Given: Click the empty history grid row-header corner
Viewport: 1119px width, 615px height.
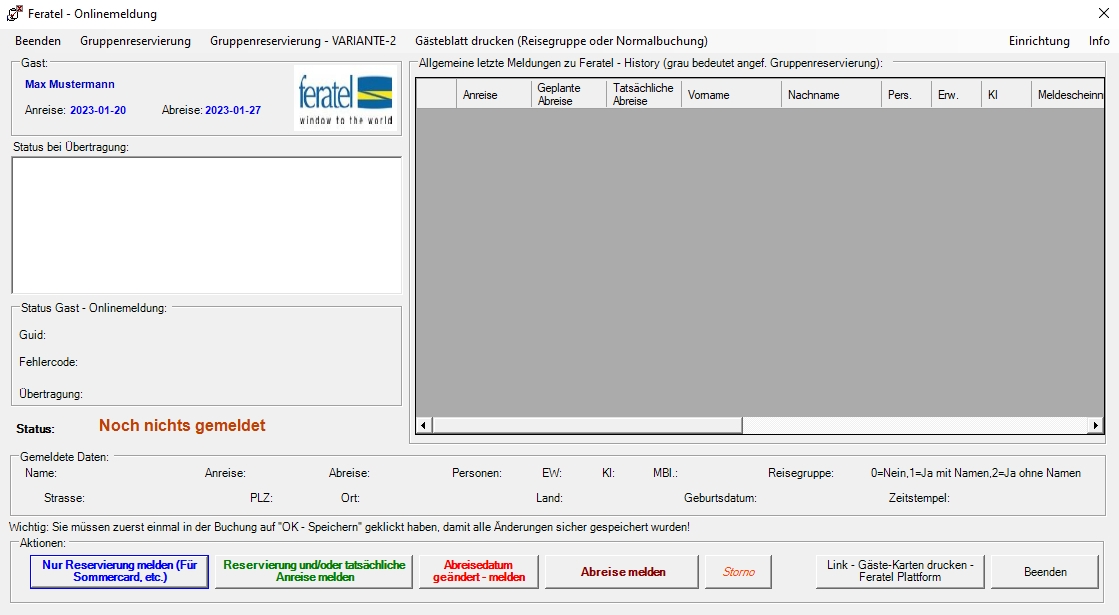Looking at the screenshot, I should tap(436, 94).
